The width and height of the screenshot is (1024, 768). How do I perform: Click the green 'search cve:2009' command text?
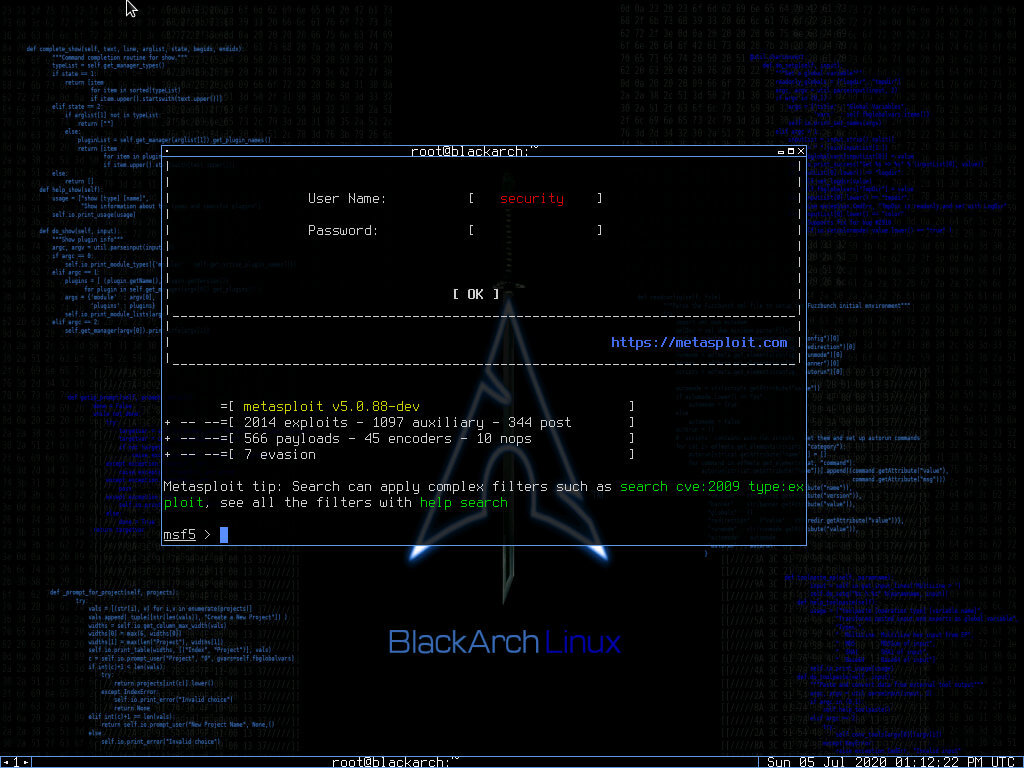(680, 487)
